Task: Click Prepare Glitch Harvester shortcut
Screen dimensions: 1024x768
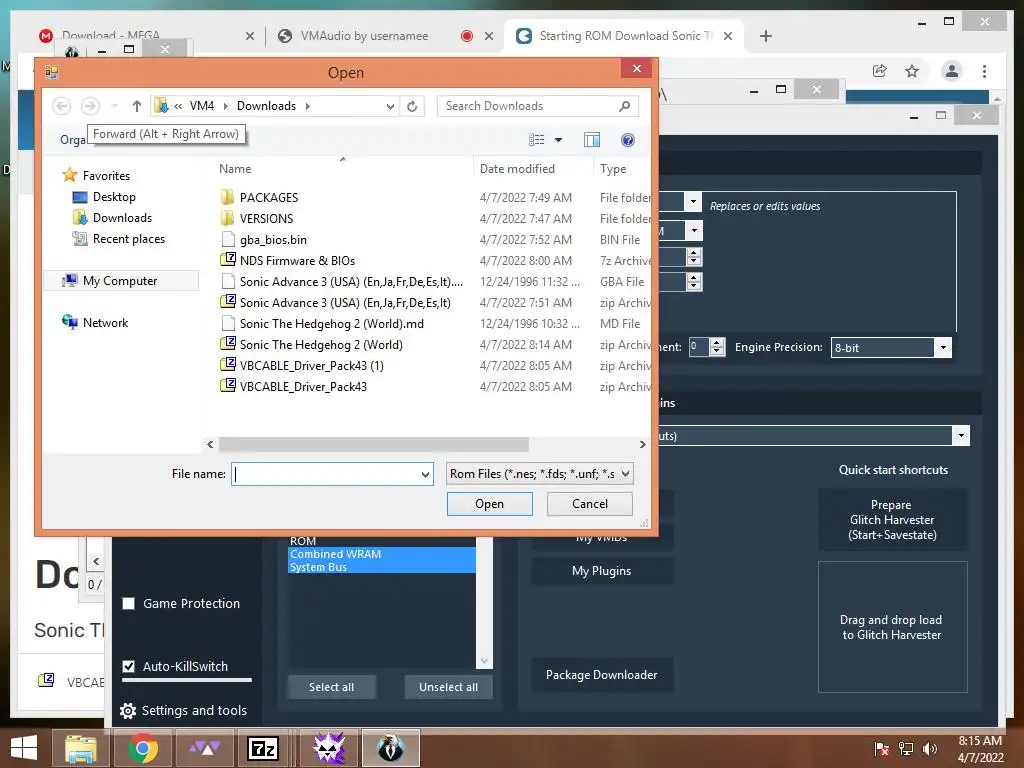Action: click(x=892, y=520)
